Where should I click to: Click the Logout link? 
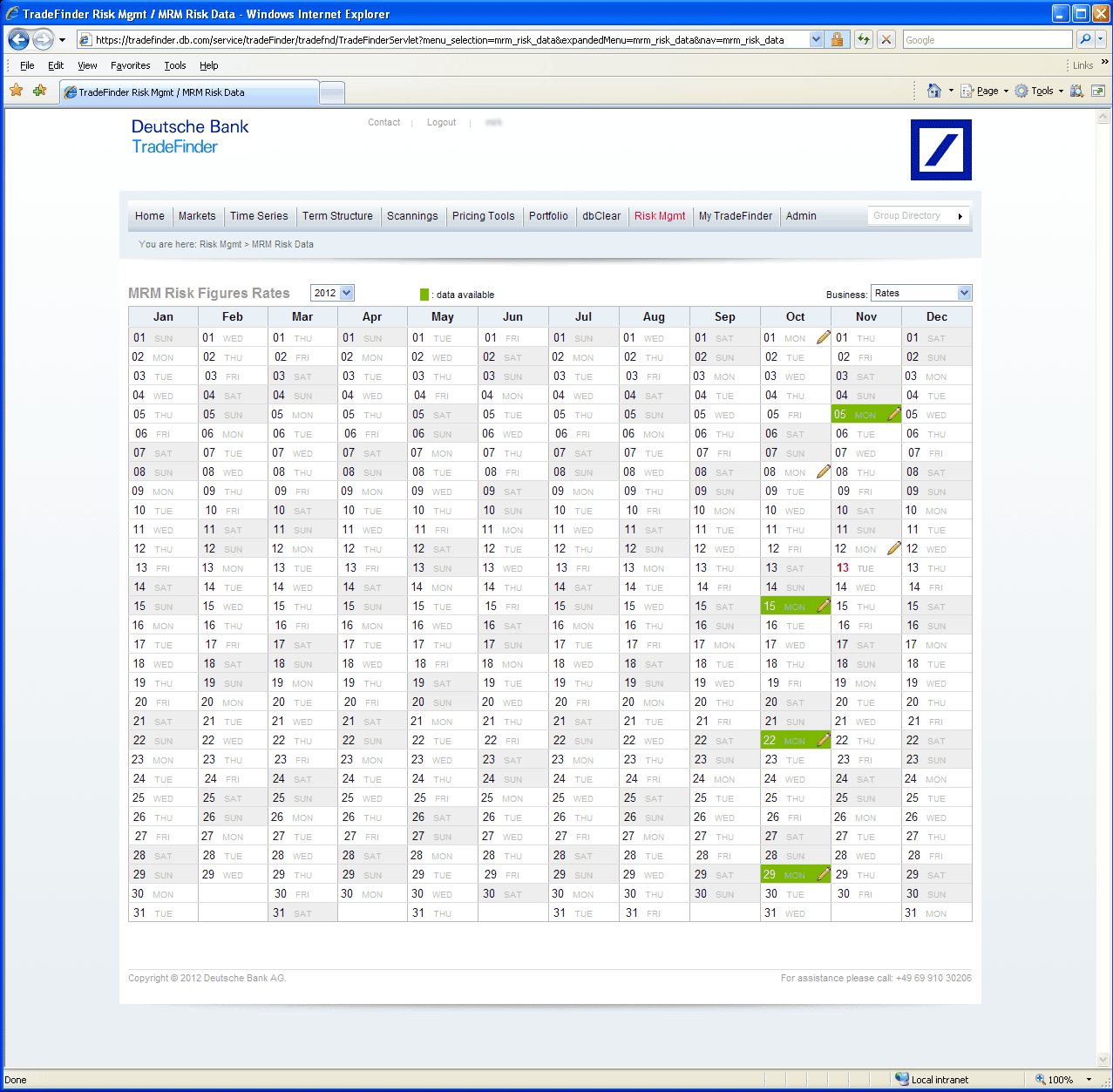tap(441, 123)
